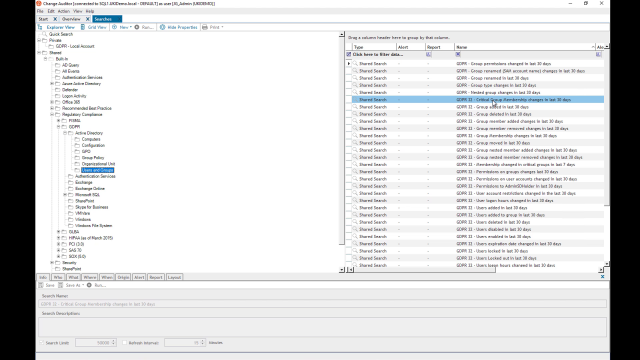The width and height of the screenshot is (640, 360).
Task: Open the Origin properties tab
Action: (x=123, y=278)
